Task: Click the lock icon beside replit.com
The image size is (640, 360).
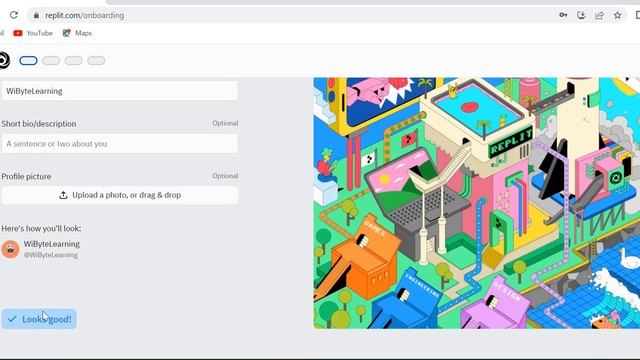Action: pyautogui.click(x=36, y=16)
